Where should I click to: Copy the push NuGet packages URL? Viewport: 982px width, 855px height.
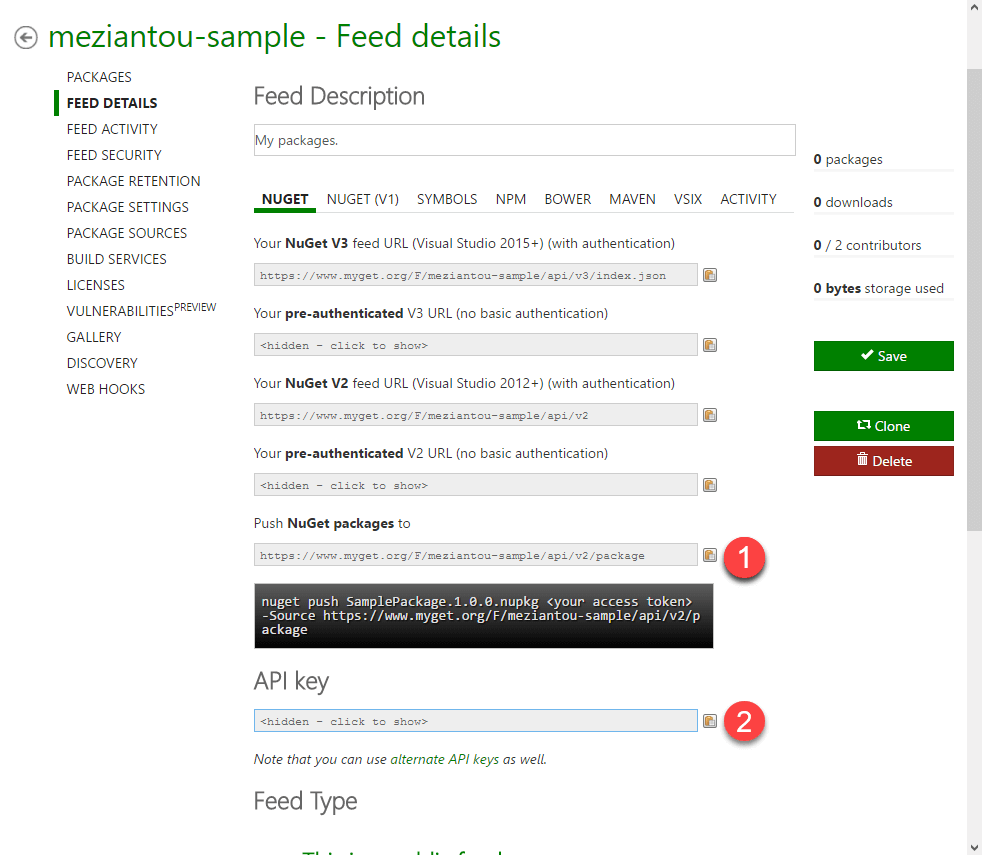tap(710, 555)
